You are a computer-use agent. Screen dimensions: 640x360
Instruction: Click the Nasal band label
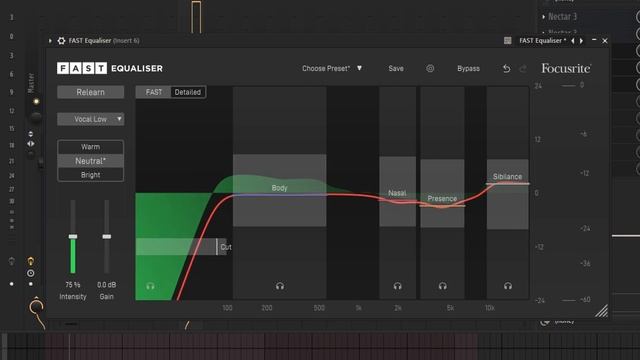397,193
